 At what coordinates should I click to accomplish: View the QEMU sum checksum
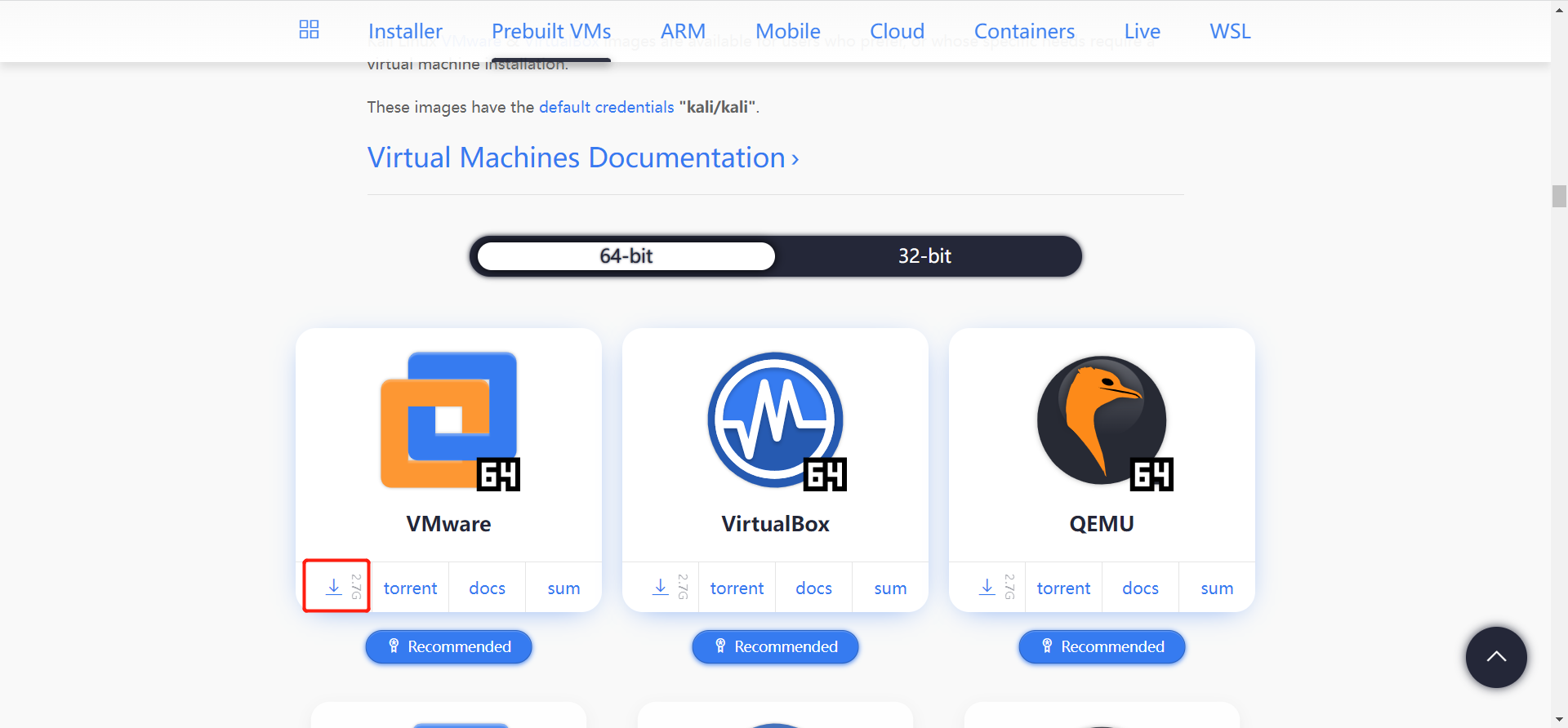point(1217,588)
